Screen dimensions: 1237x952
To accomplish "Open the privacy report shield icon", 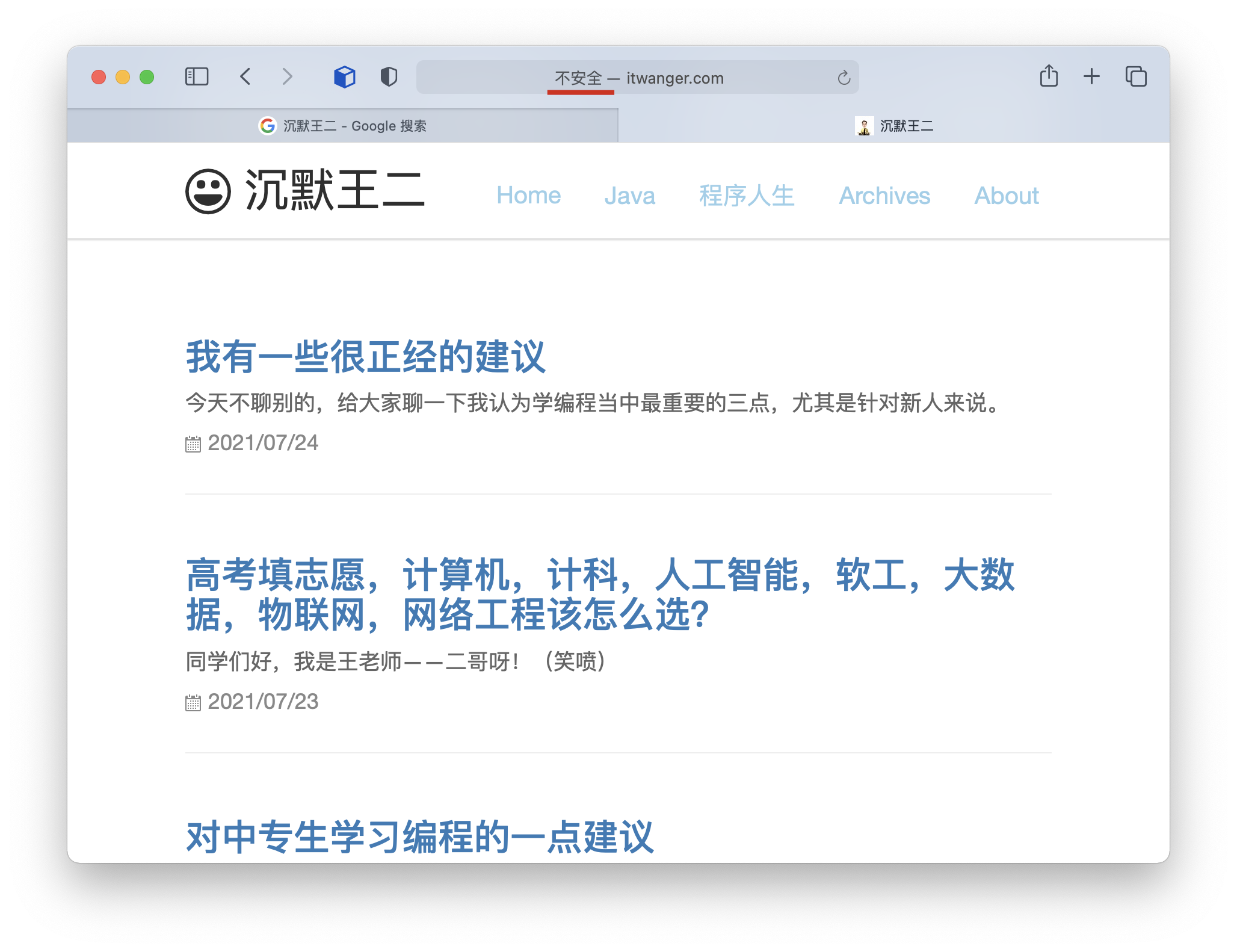I will [389, 77].
